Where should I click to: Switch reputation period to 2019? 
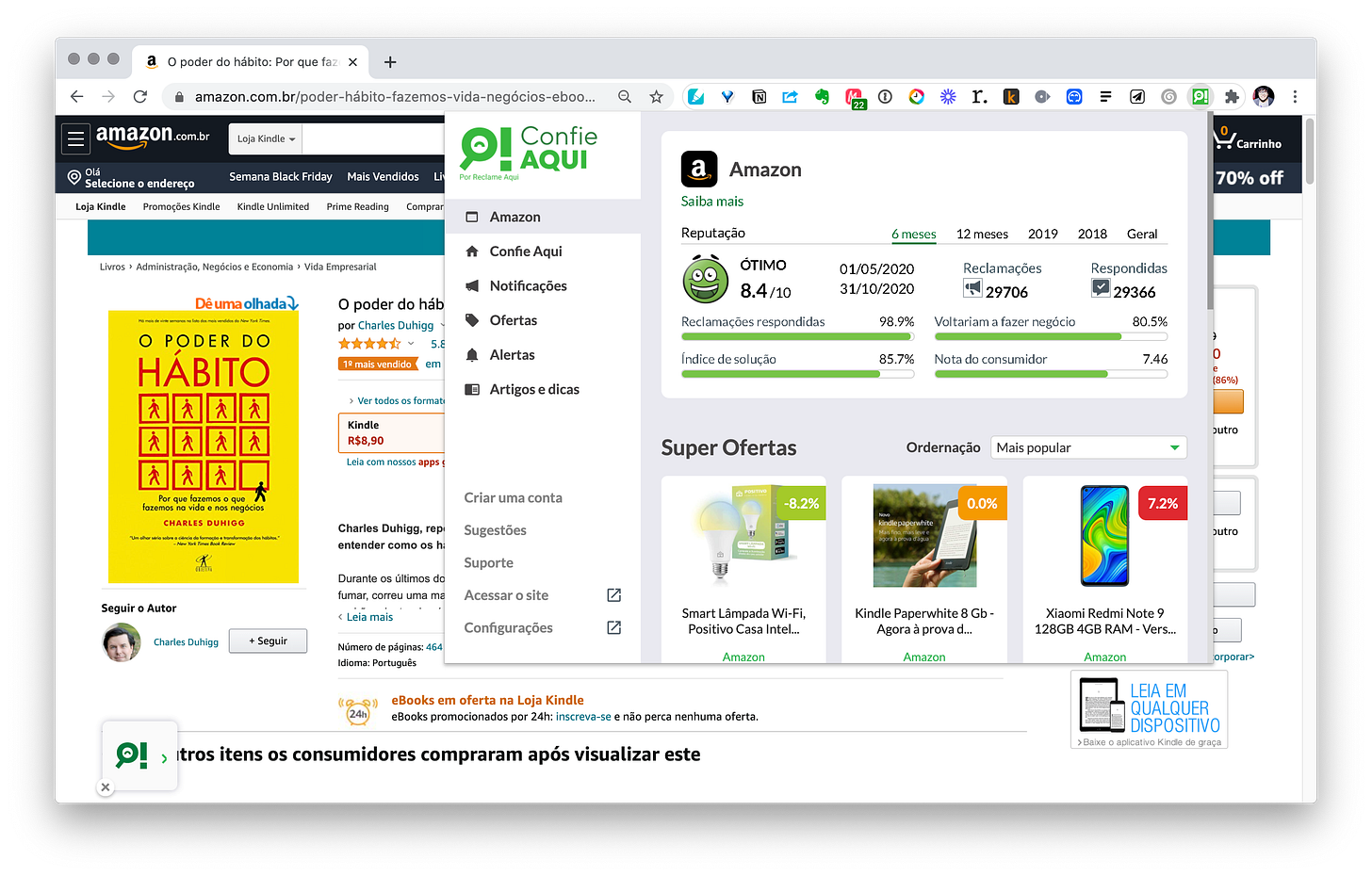pos(1042,235)
